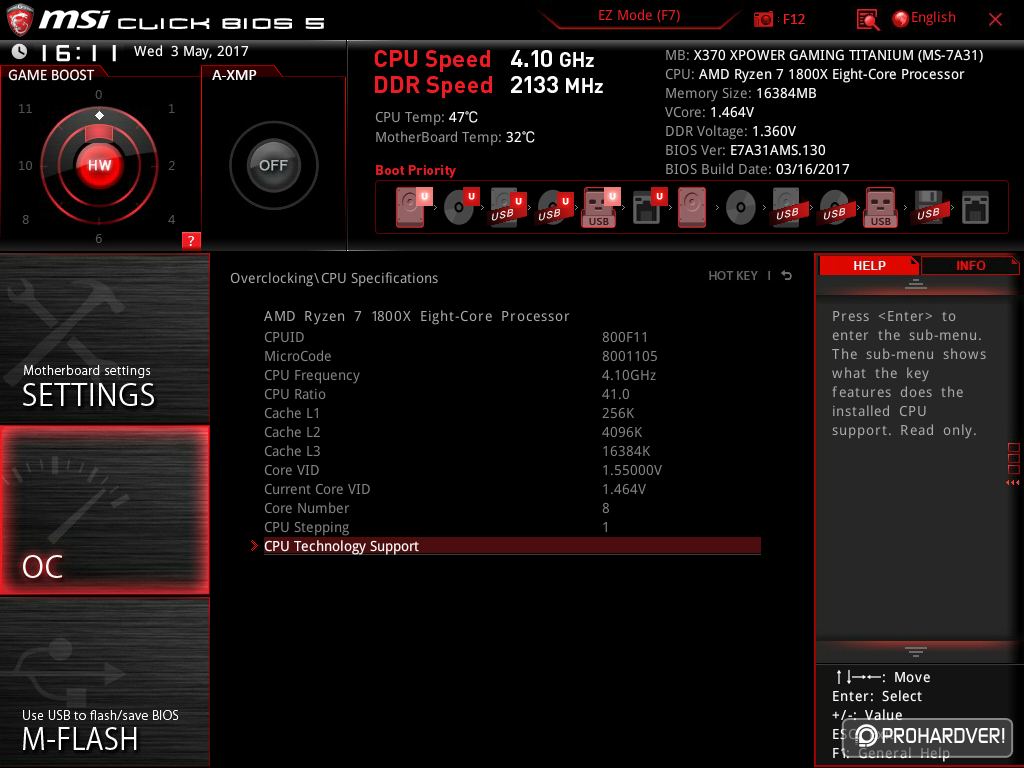Click the DDR Speed 2133 MHz readout
Screen dimensions: 1024x768
[x=488, y=86]
